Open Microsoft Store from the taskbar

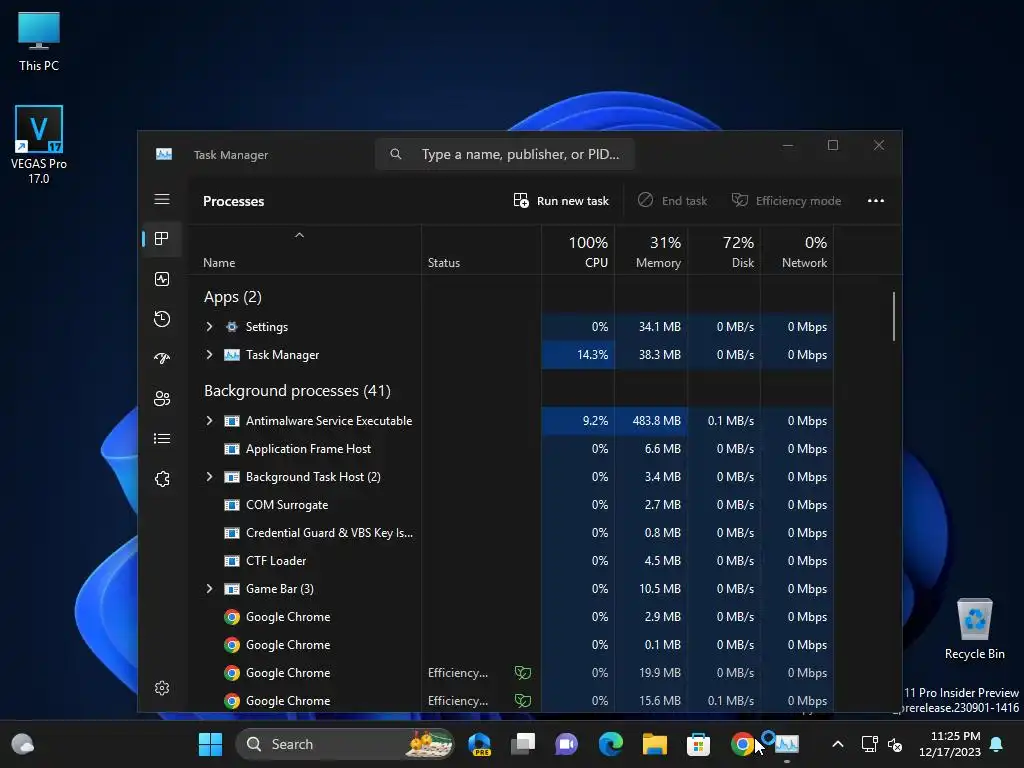(698, 744)
